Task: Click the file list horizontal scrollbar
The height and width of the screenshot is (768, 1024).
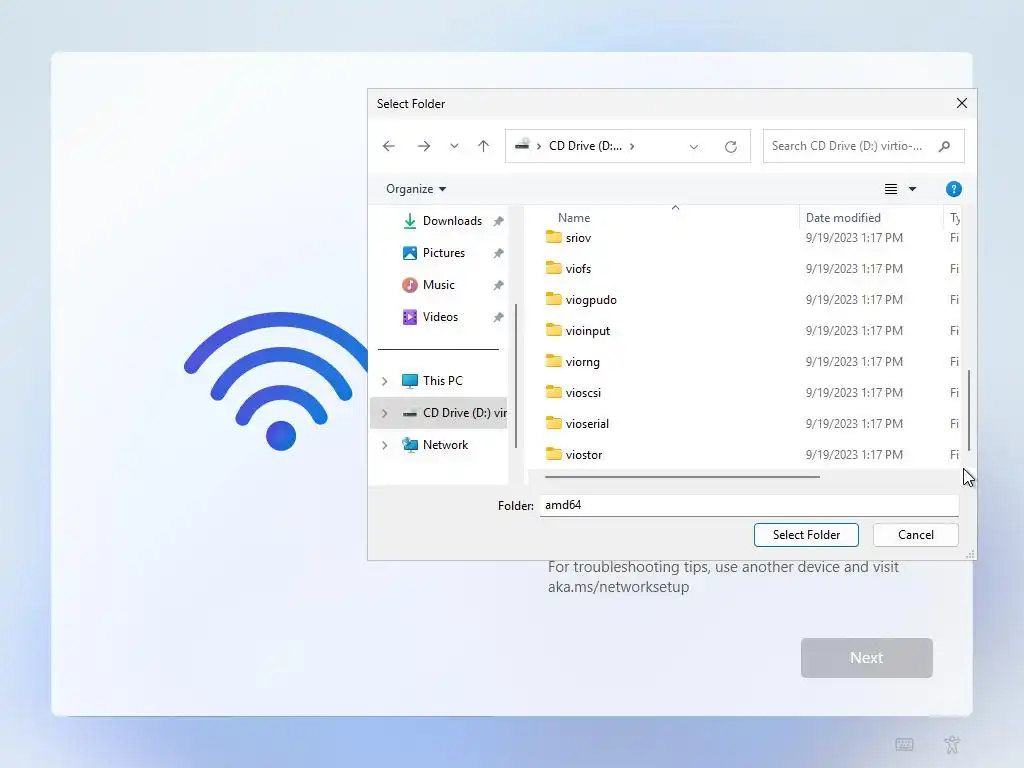Action: tap(682, 477)
